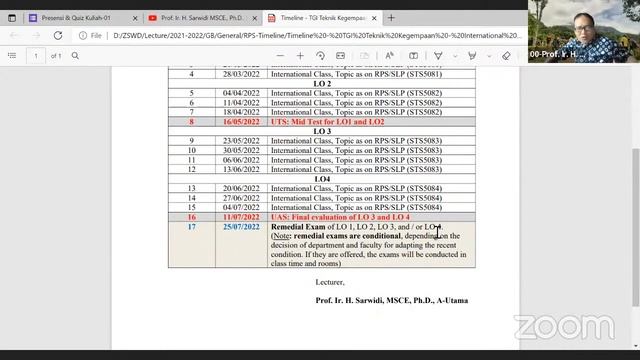This screenshot has height=360, width=640.
Task: Close the Presensi & Quiz Kuliah-01 tab
Action: (135, 18)
